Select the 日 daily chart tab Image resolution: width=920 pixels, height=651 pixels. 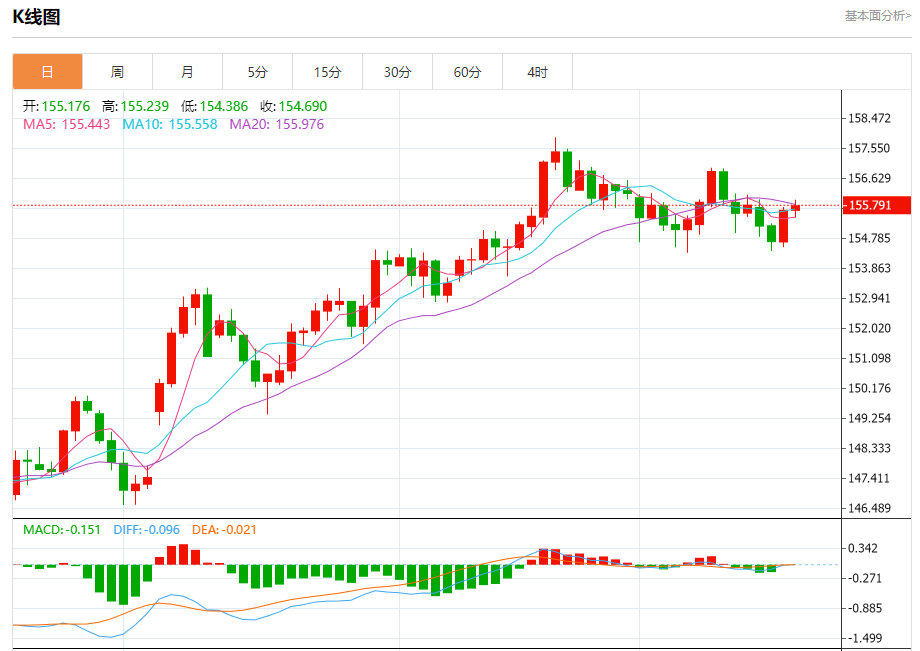[x=47, y=72]
